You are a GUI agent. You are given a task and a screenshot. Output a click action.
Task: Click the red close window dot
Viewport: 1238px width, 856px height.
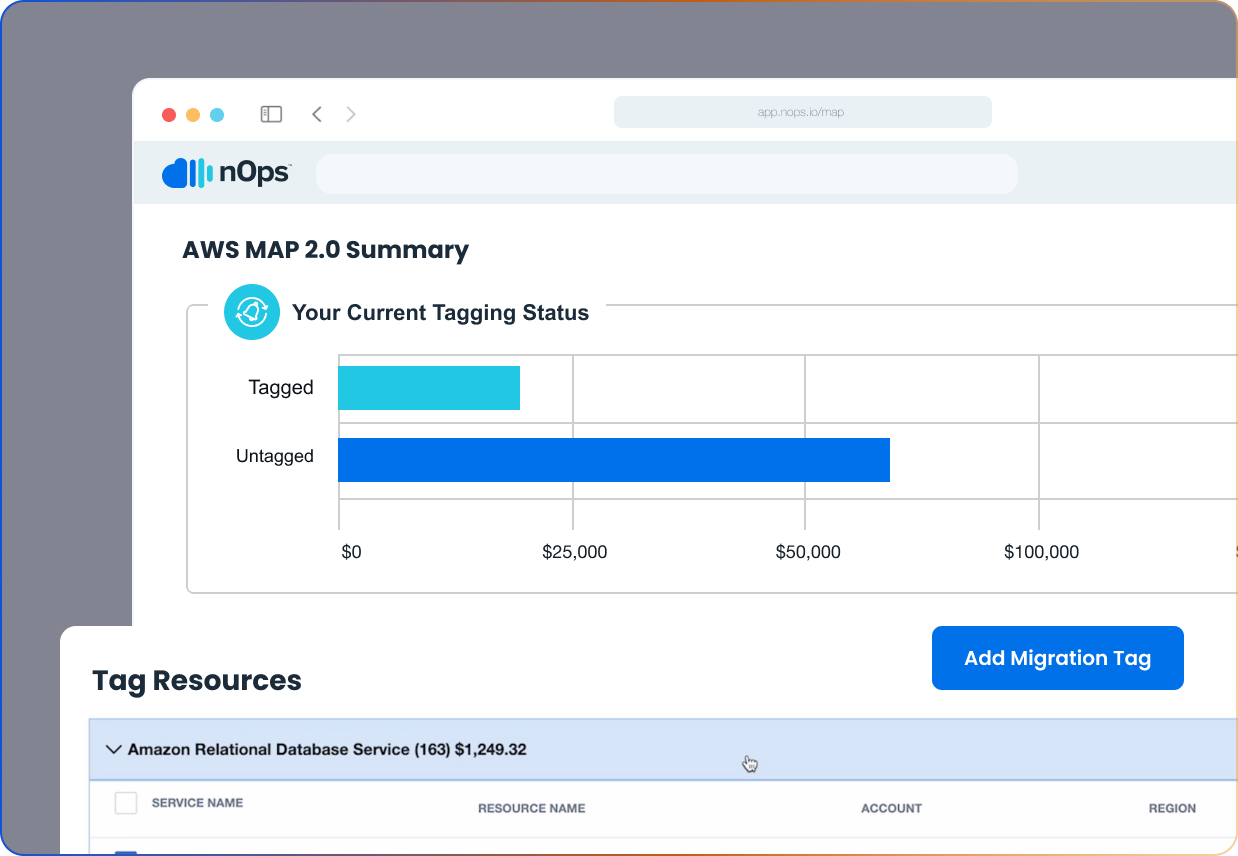point(169,115)
